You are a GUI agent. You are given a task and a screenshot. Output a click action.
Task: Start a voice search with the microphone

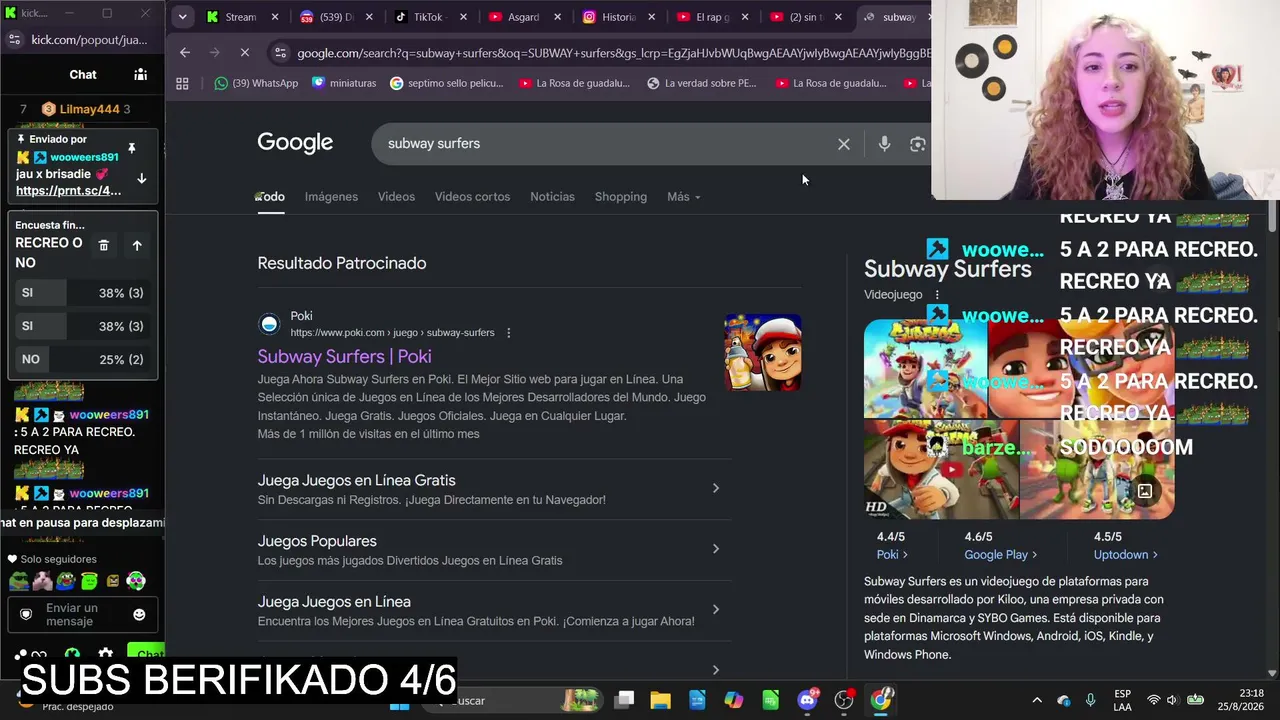[884, 144]
